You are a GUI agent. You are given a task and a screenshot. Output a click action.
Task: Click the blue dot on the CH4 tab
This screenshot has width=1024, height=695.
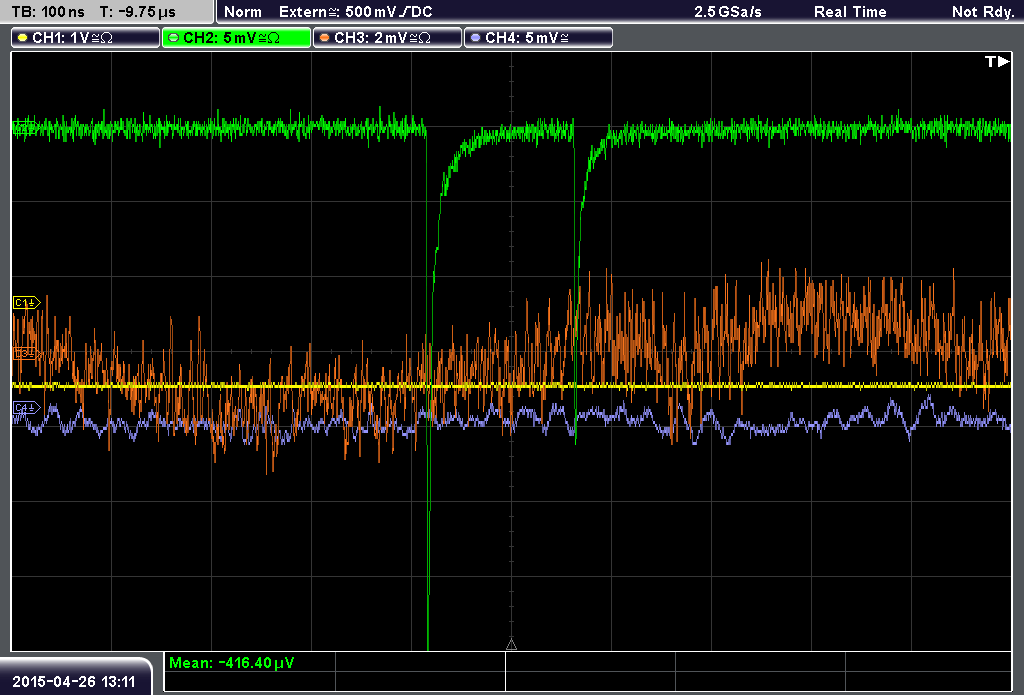475,38
